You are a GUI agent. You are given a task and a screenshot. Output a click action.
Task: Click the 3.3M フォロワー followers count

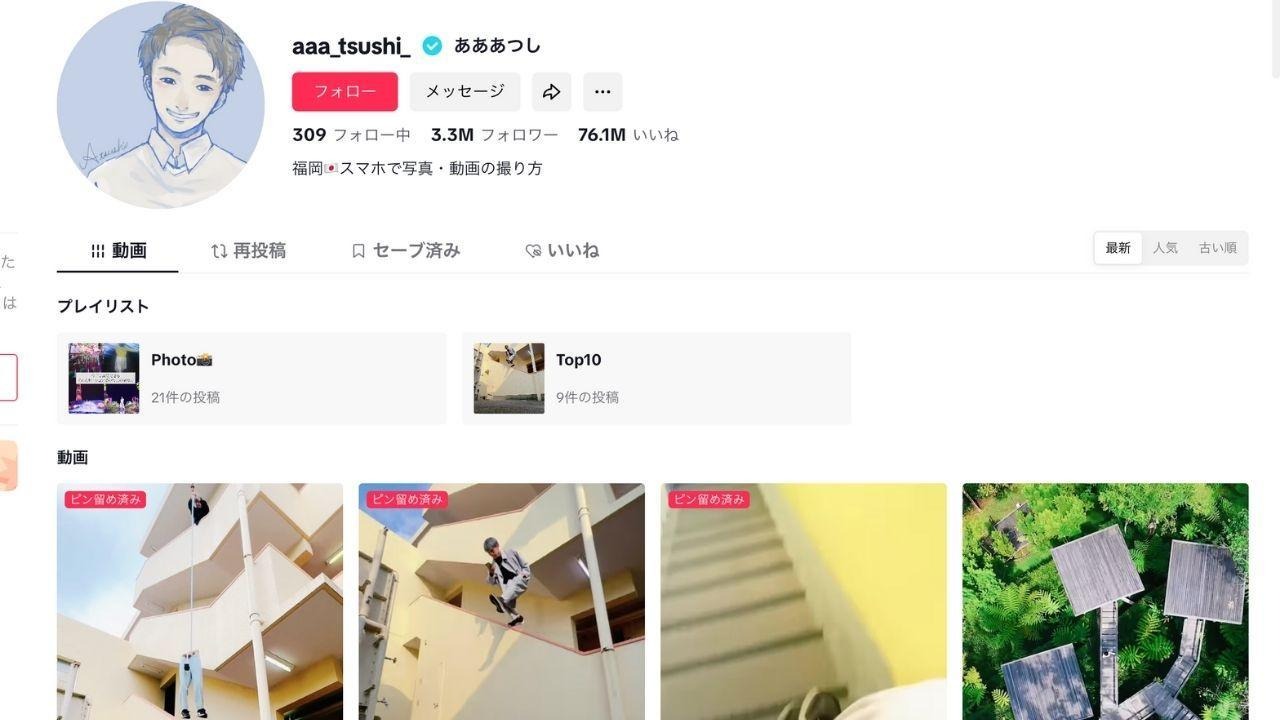pyautogui.click(x=494, y=135)
